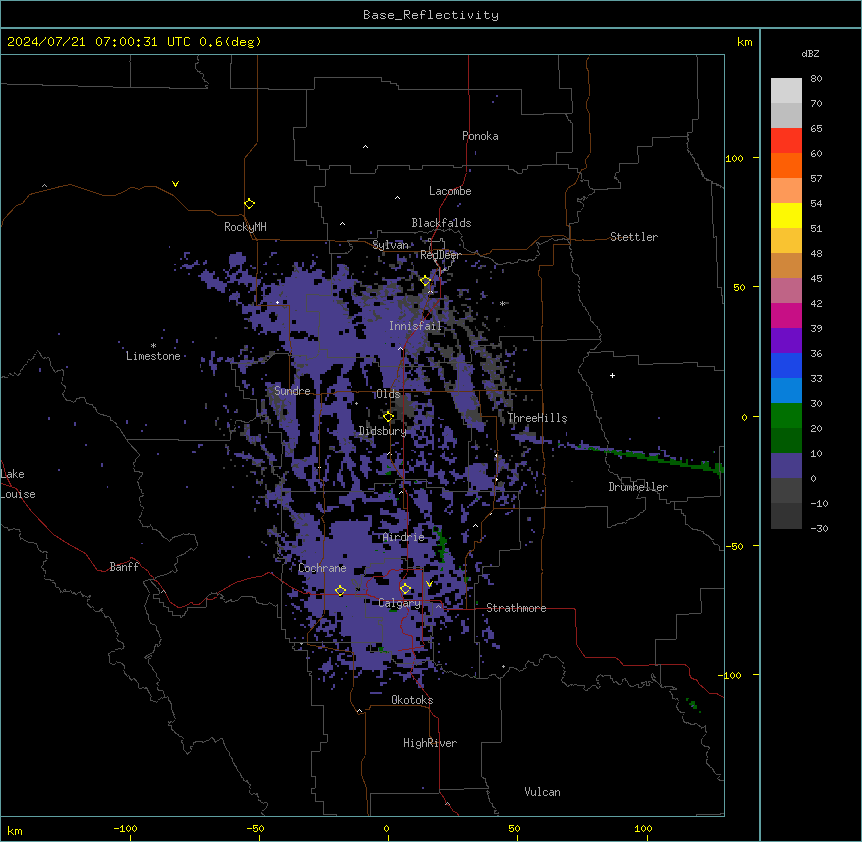Select the dark green 20 dBZ legend swatch
Image resolution: width=862 pixels, height=842 pixels.
tap(786, 441)
